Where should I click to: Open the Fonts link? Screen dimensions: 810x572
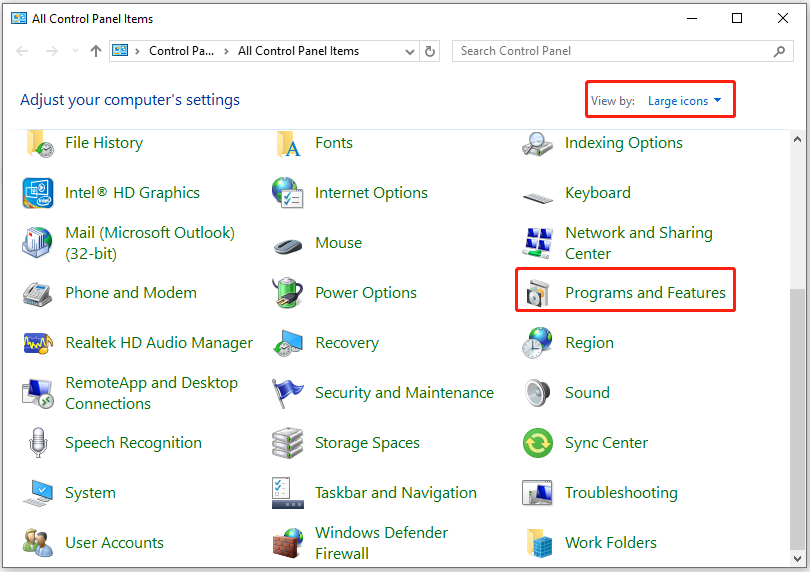coord(334,143)
